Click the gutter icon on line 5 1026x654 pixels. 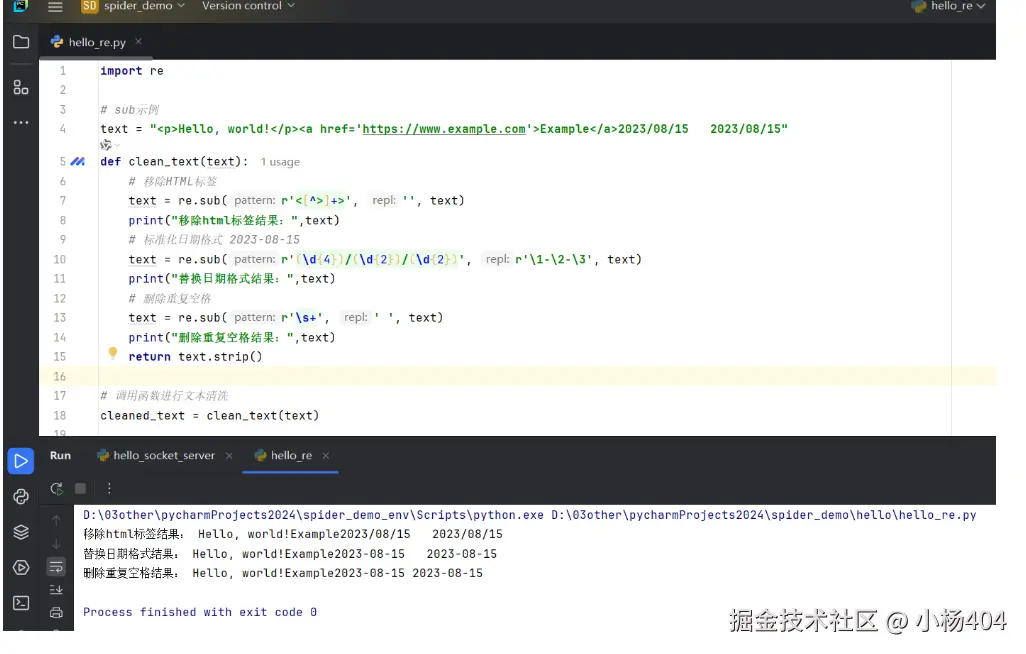[x=78, y=161]
